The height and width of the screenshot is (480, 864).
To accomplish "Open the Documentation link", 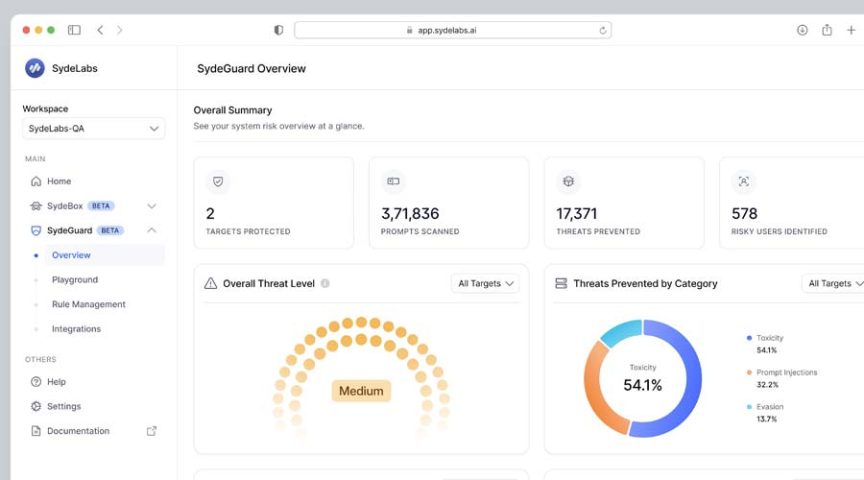I will click(78, 431).
